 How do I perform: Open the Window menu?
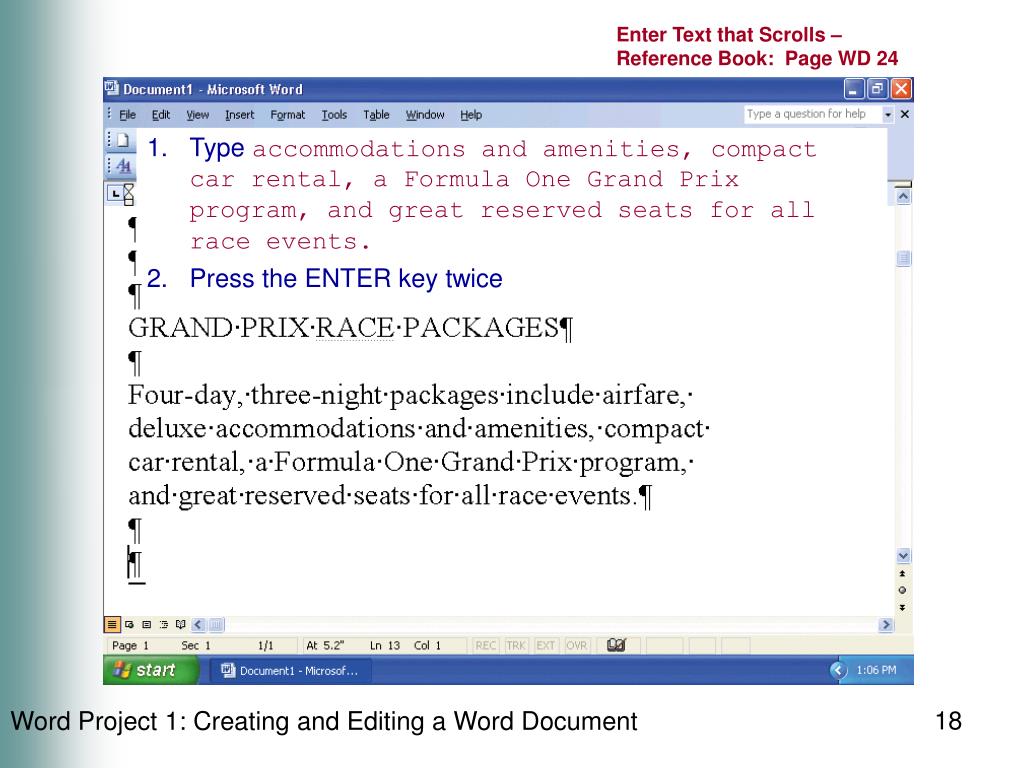424,115
